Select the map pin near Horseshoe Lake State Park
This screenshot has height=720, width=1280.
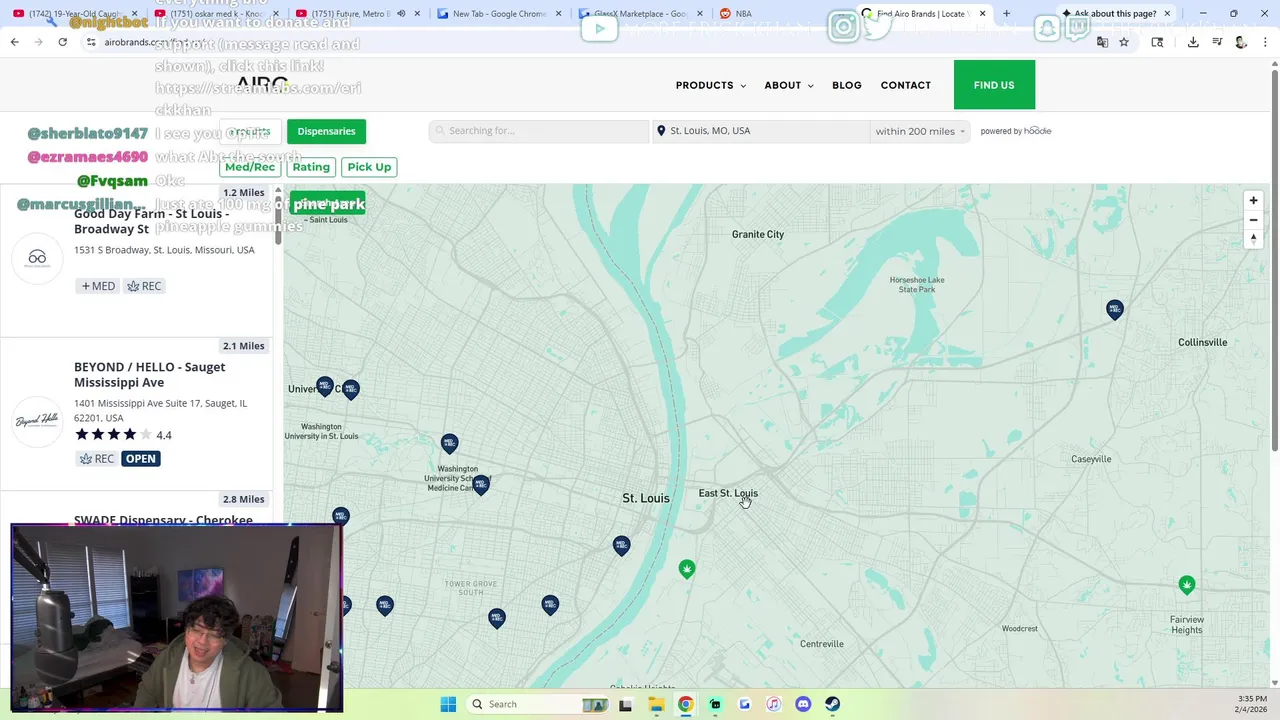pos(1115,309)
